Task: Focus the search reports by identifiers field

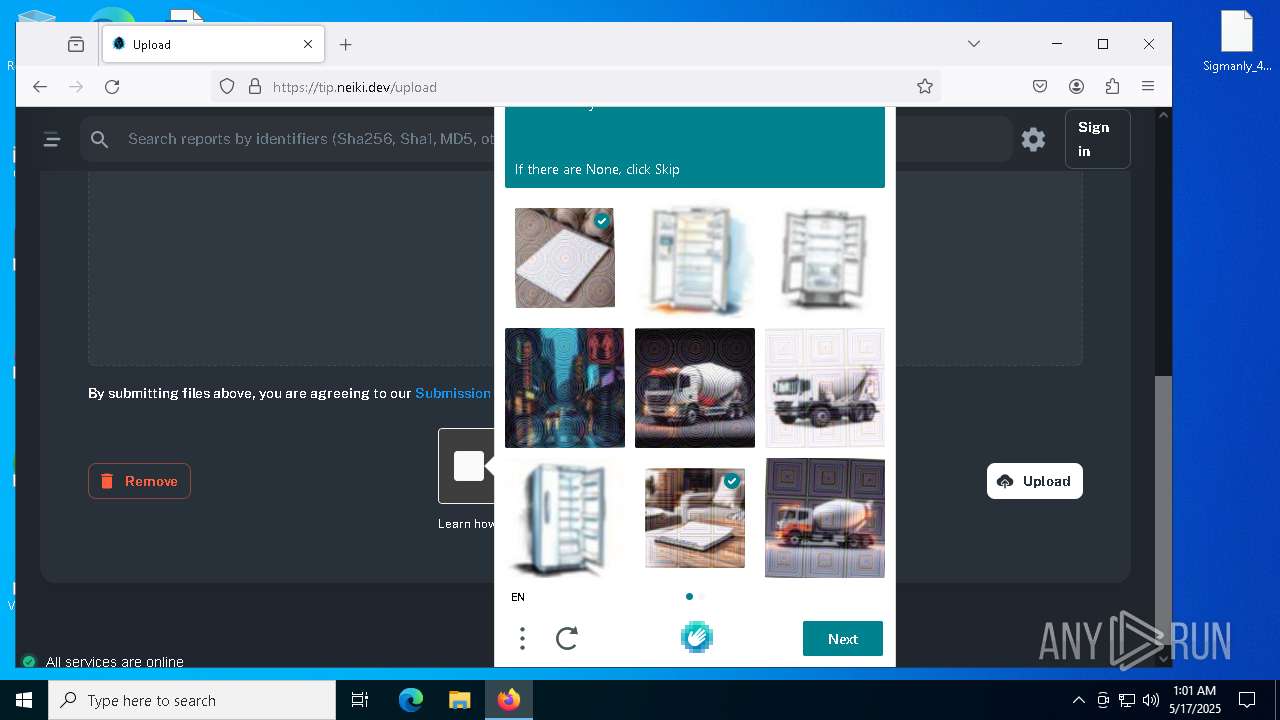Action: pyautogui.click(x=310, y=139)
